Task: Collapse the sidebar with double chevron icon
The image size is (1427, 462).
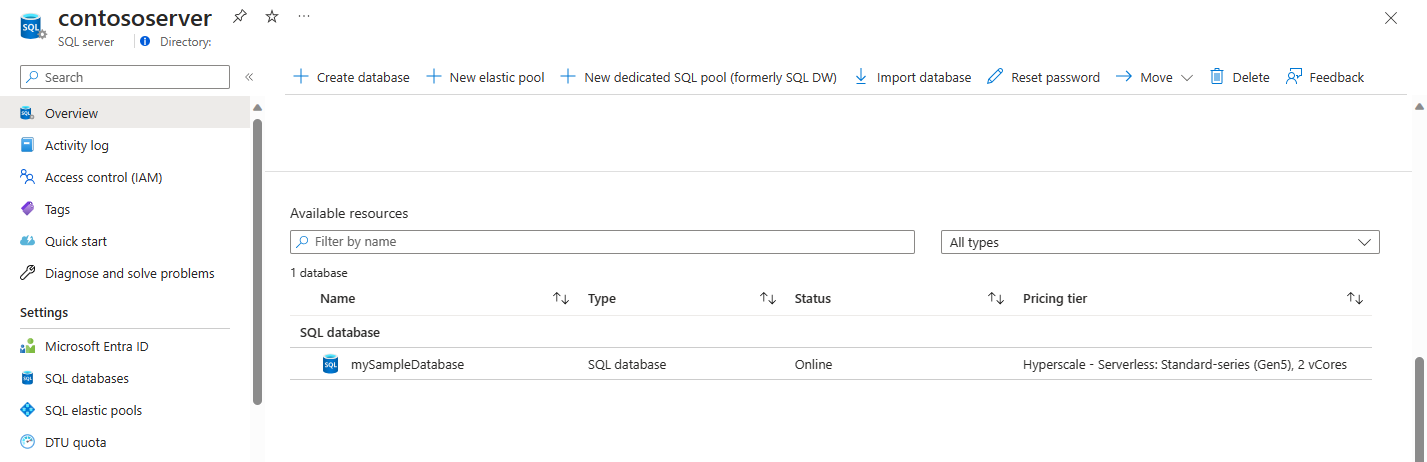Action: 249,77
